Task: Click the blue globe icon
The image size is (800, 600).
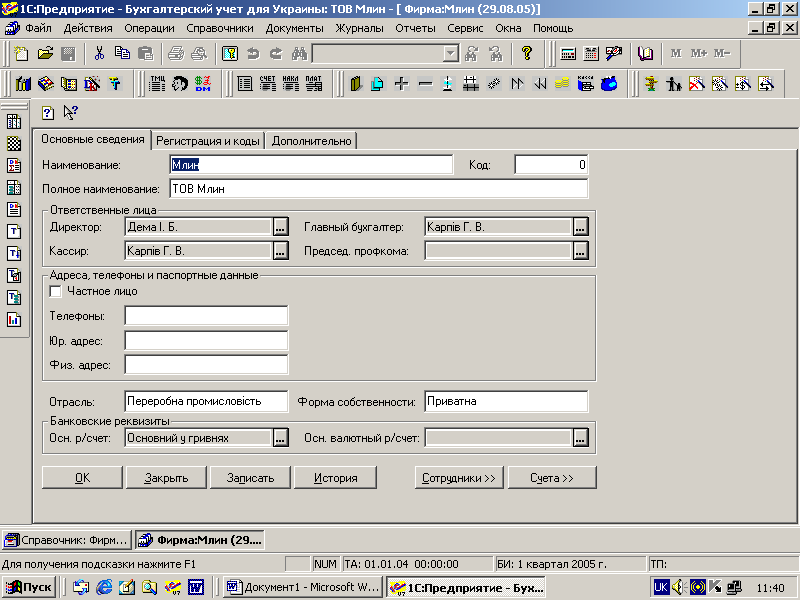Action: coord(609,83)
